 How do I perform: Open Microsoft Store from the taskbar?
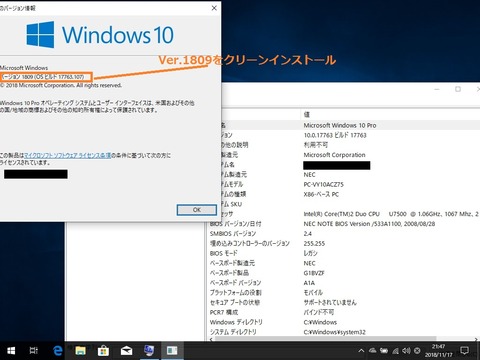click(103, 351)
